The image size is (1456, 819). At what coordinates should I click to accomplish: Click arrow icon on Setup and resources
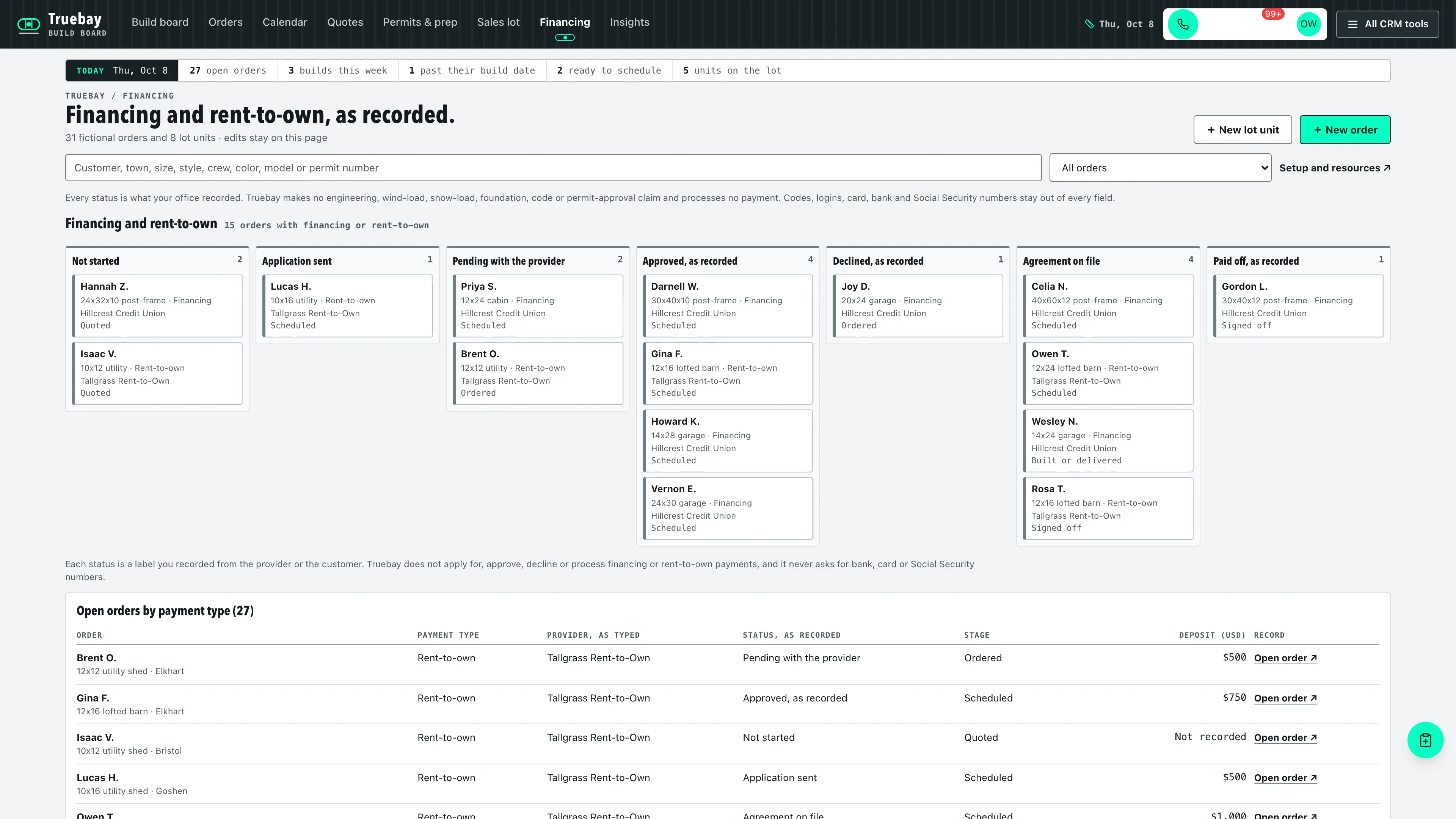[1387, 168]
